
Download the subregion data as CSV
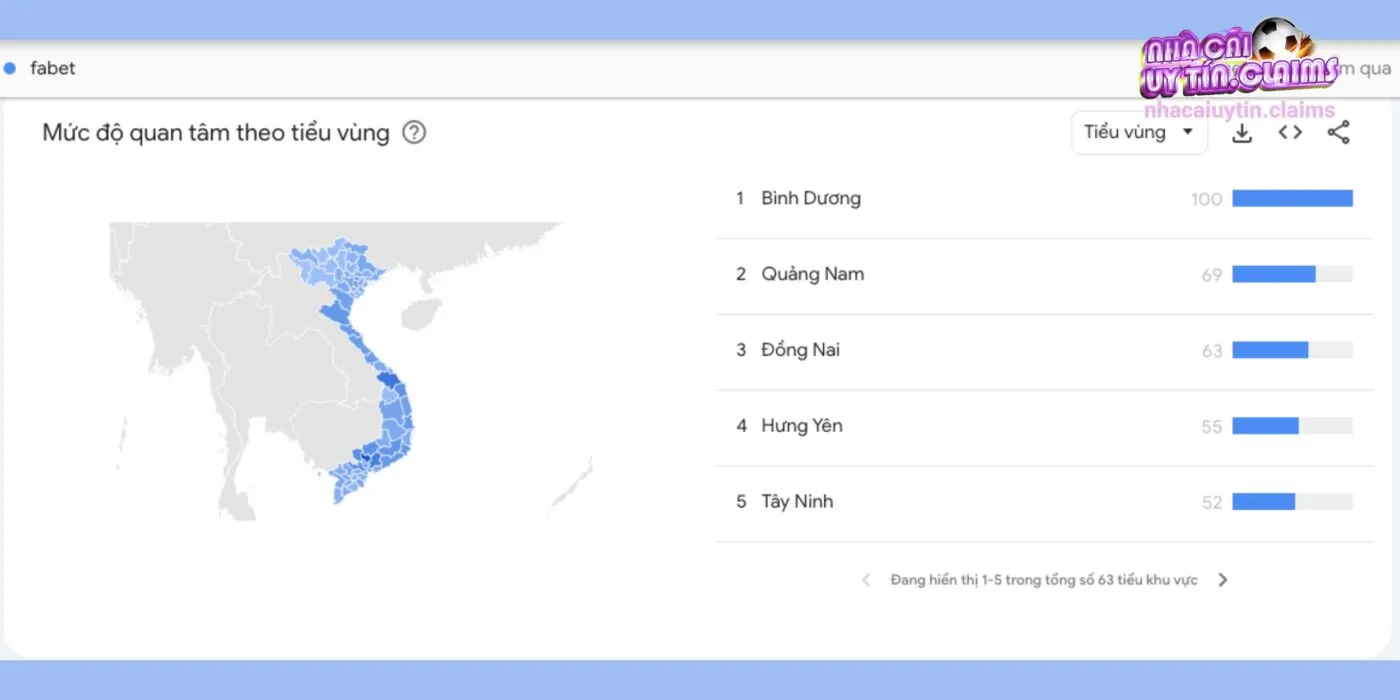pyautogui.click(x=1242, y=132)
